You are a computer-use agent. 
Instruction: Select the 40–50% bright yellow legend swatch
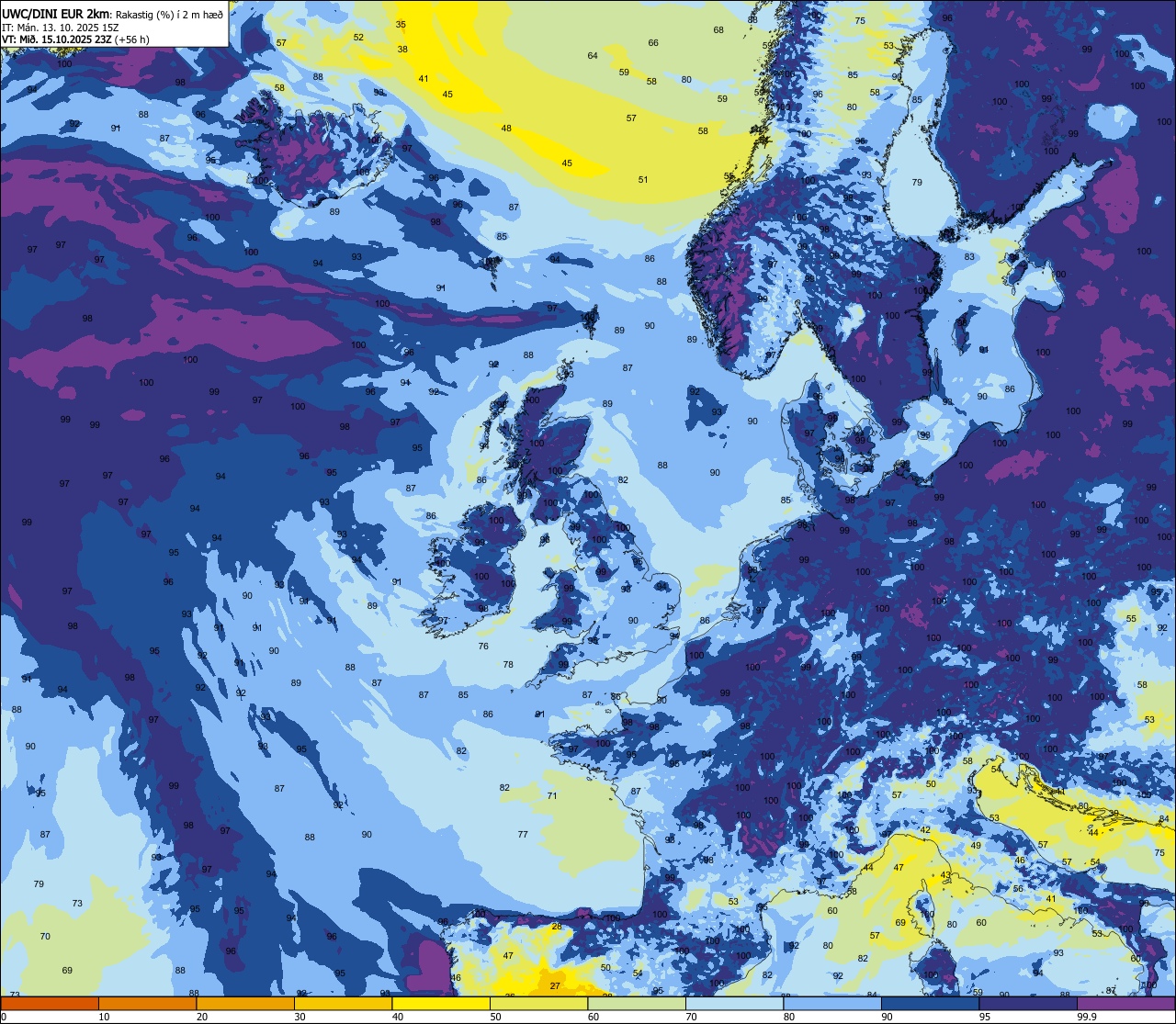click(441, 1003)
